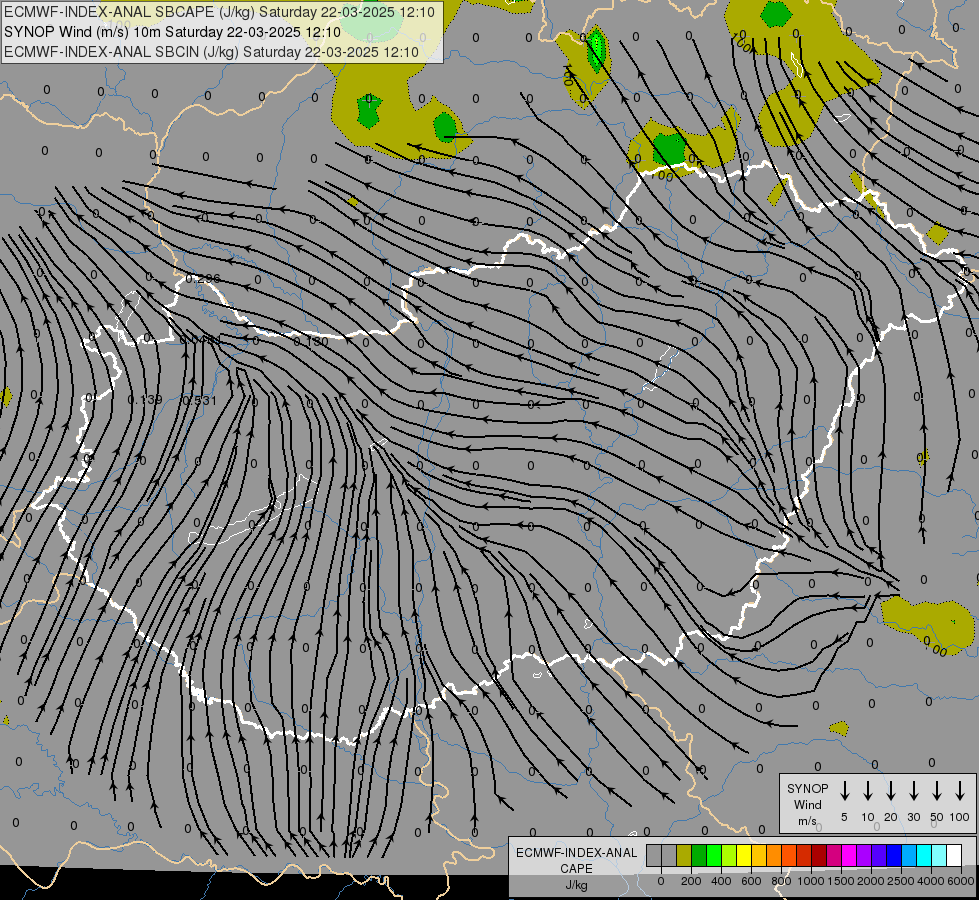Click the 50 m/s label in wind legend

click(937, 817)
